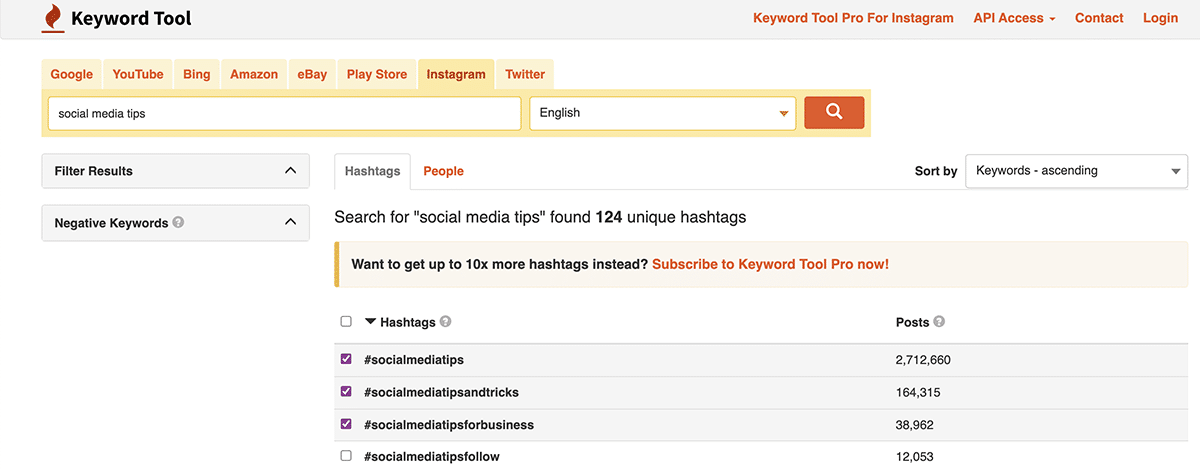Screen dimensions: 1200x471
Task: Click the #socialmediatipsfollow hashtag text
Action: click(432, 457)
